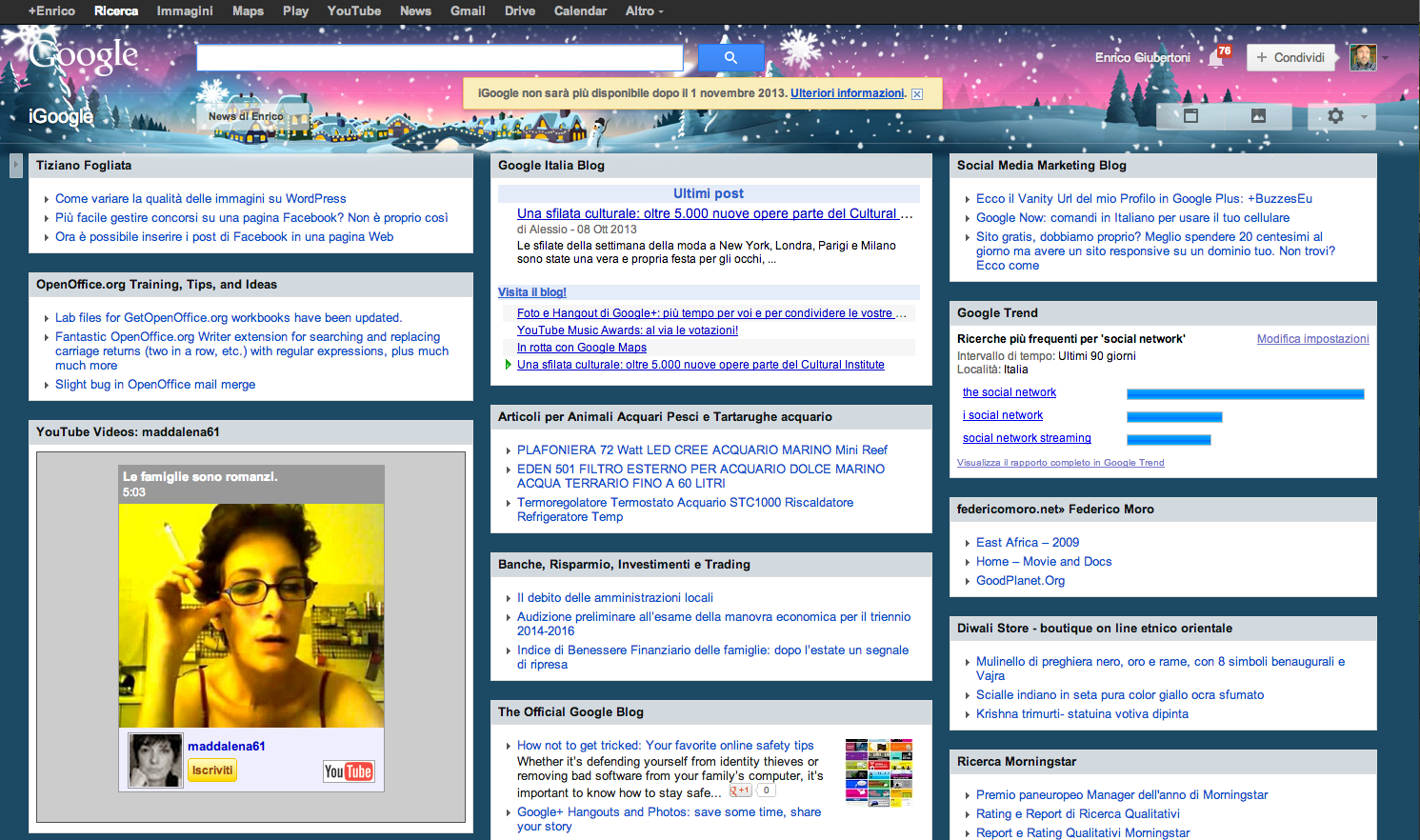Click the Google logo
The height and width of the screenshot is (840, 1420).
[x=84, y=55]
